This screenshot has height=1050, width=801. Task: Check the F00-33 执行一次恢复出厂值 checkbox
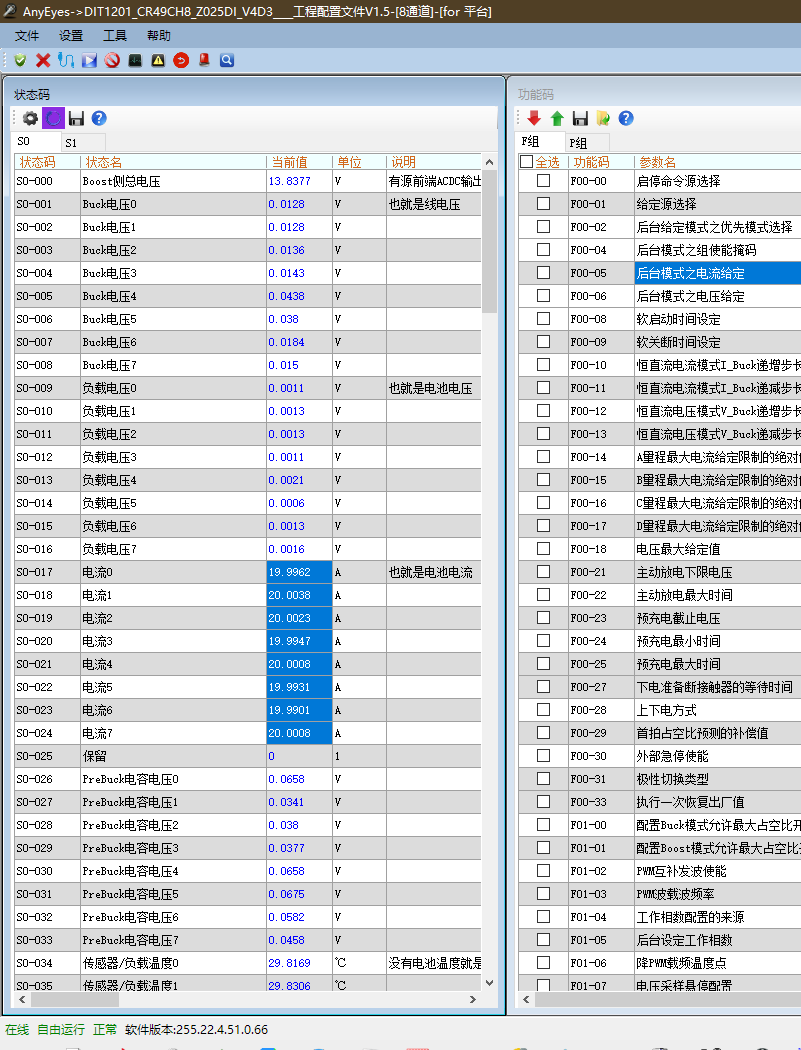tap(544, 802)
